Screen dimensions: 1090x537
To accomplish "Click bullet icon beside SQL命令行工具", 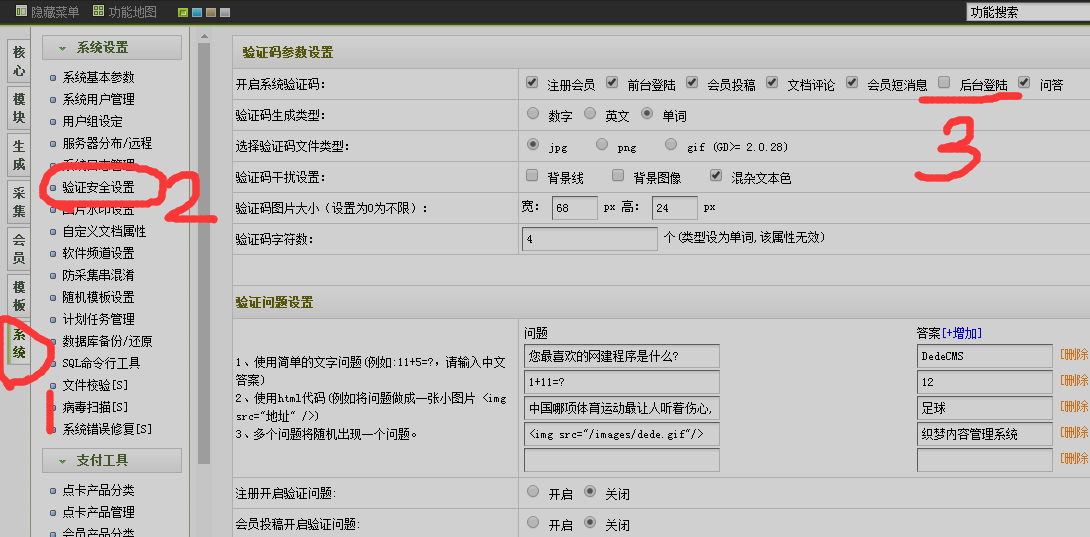I will 53,364.
